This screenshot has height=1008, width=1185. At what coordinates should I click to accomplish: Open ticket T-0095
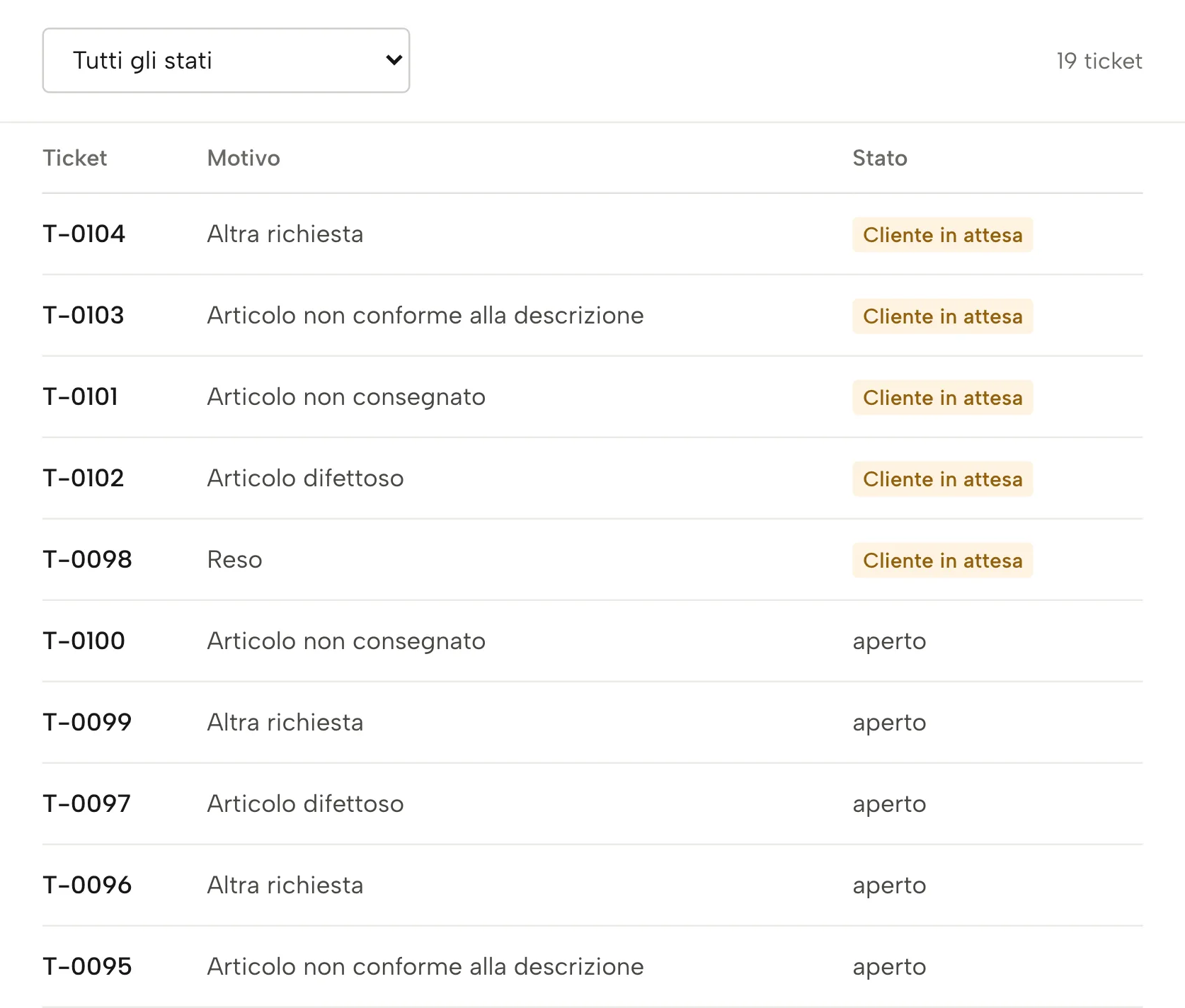click(x=87, y=966)
